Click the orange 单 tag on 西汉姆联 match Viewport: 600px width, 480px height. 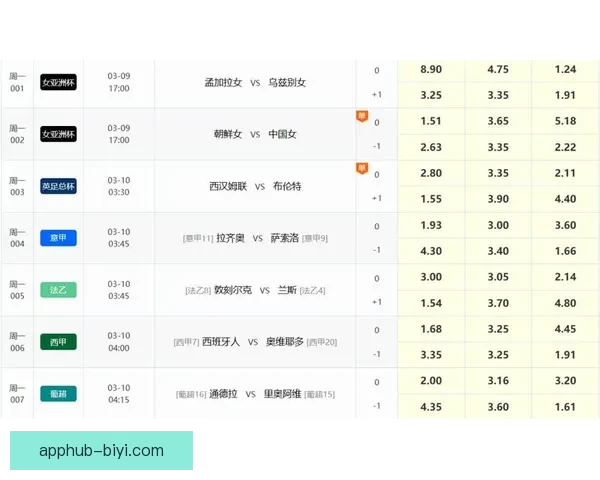[x=362, y=168]
